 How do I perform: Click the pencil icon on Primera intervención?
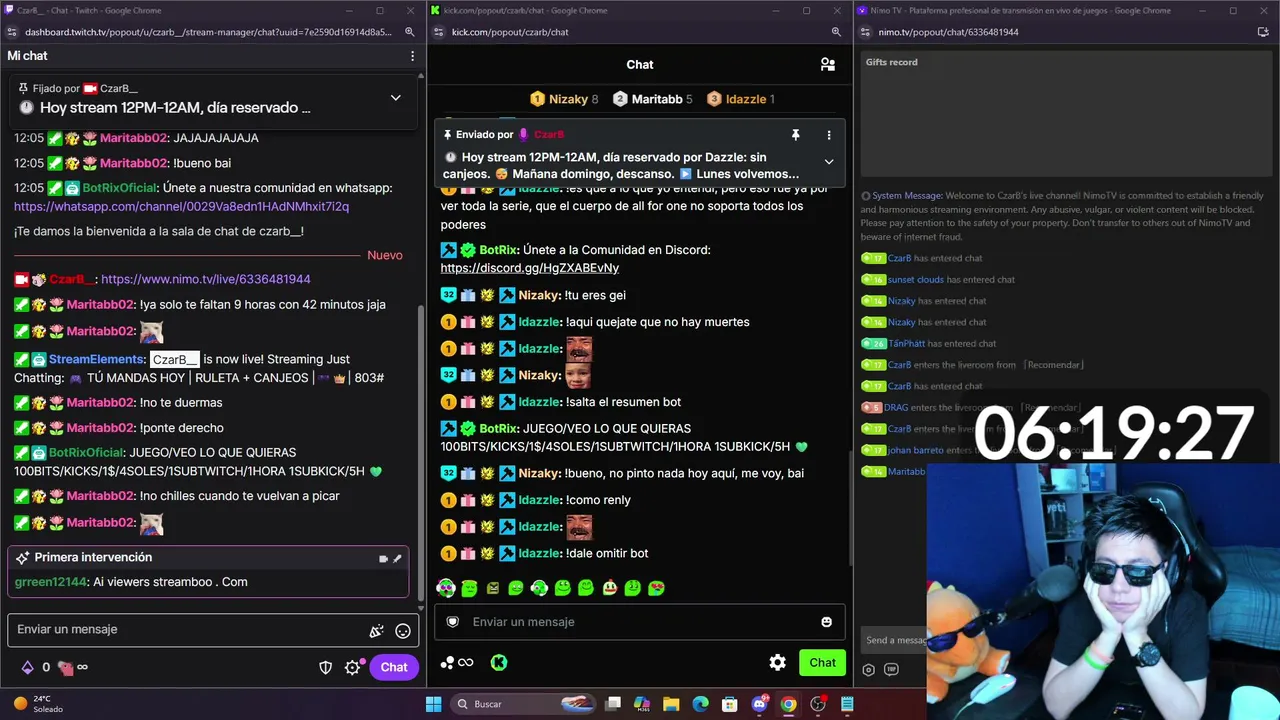tap(397, 559)
